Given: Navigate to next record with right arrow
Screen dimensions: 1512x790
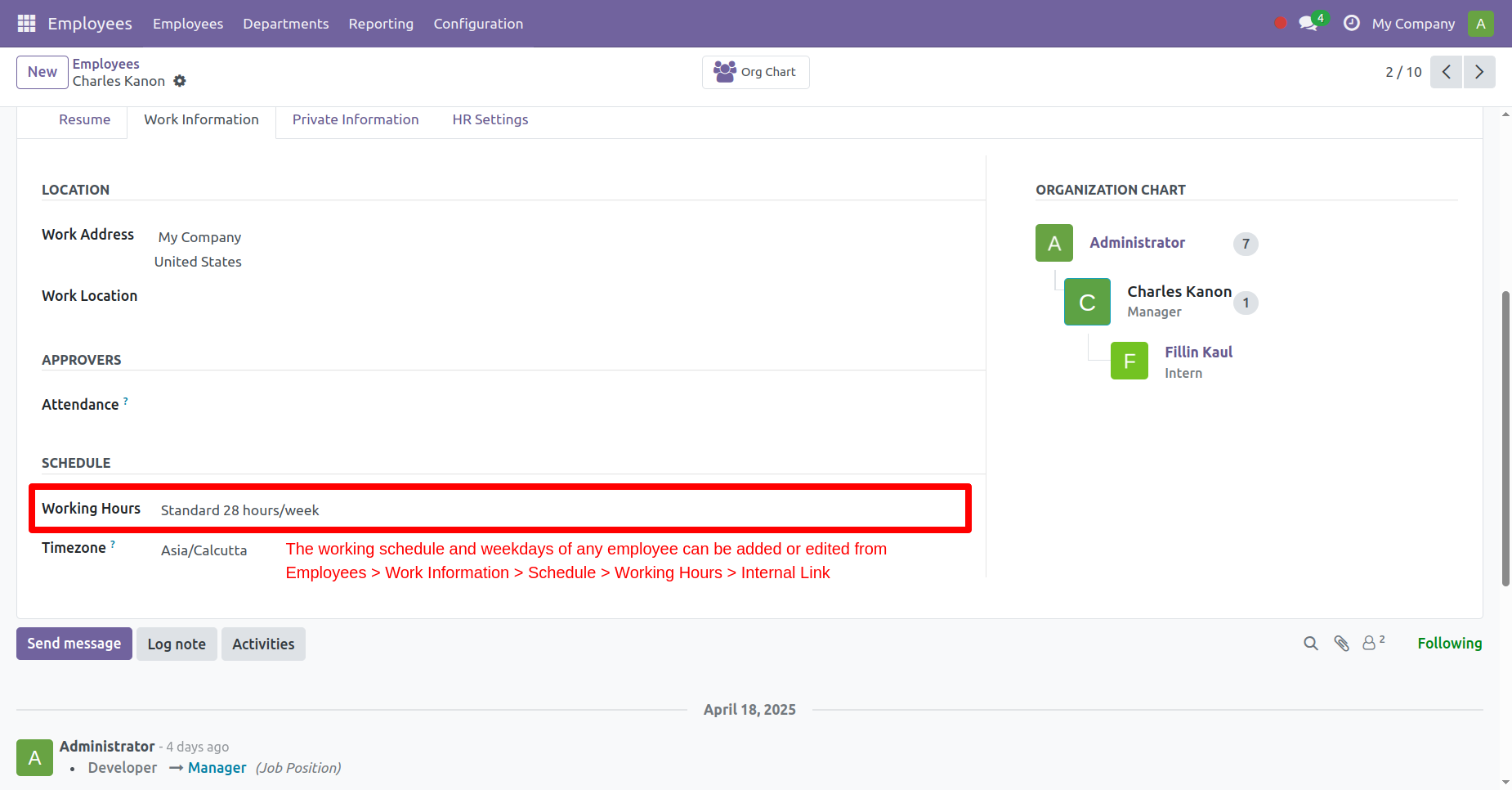Looking at the screenshot, I should [x=1479, y=72].
